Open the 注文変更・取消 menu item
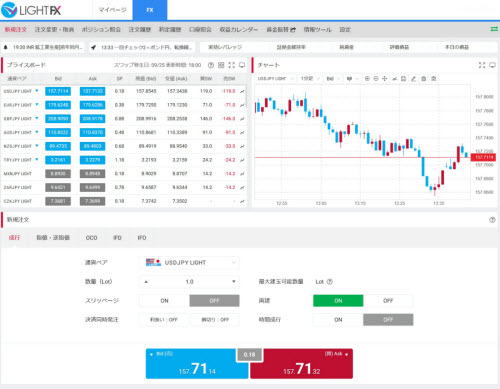500x389 pixels. coord(54,30)
